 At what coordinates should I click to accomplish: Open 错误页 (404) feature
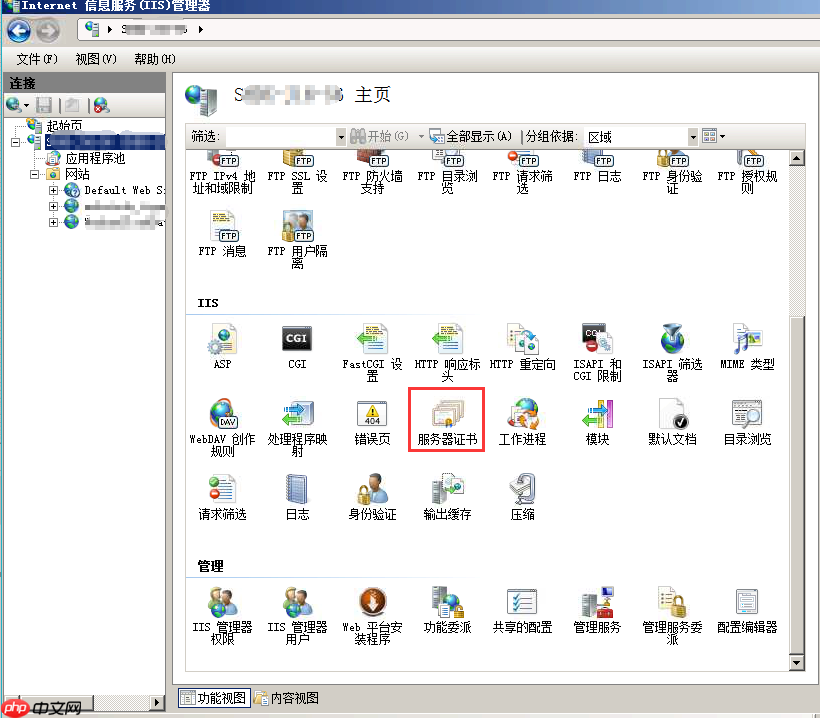tap(372, 421)
